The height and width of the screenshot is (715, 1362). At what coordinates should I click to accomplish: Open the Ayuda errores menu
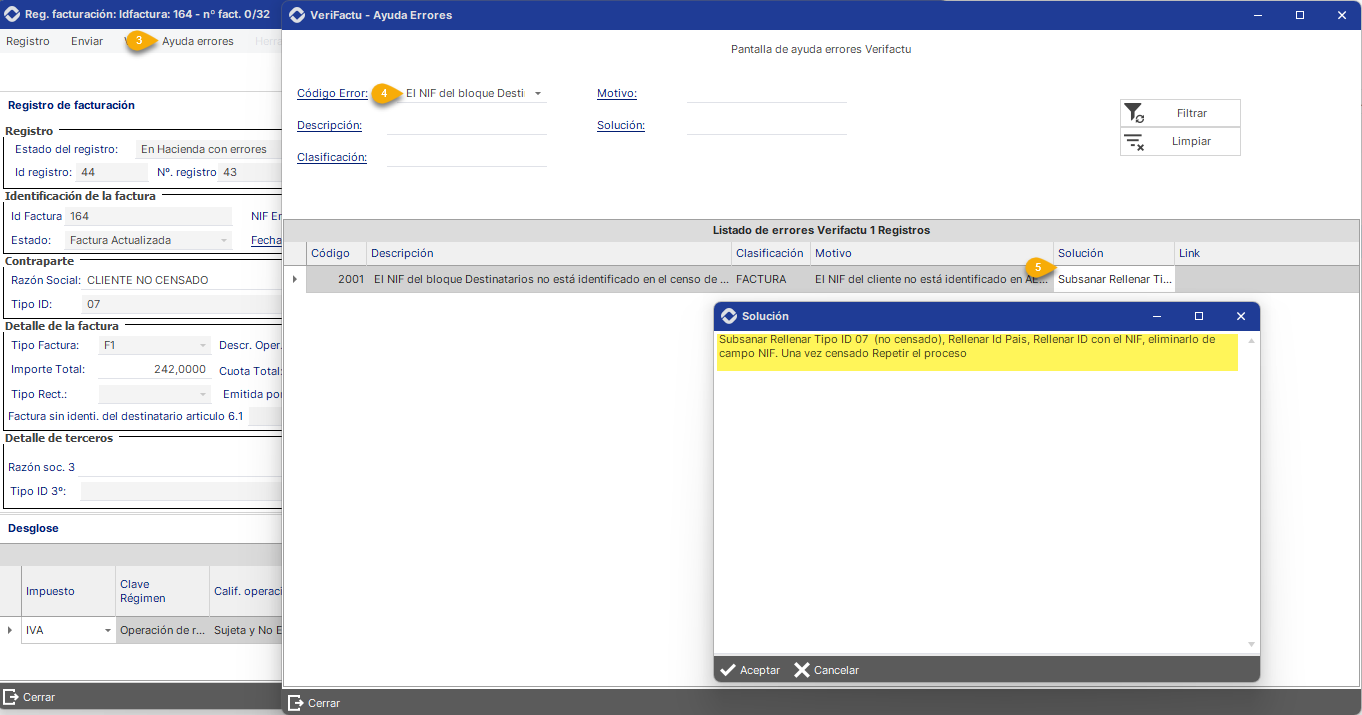[198, 41]
